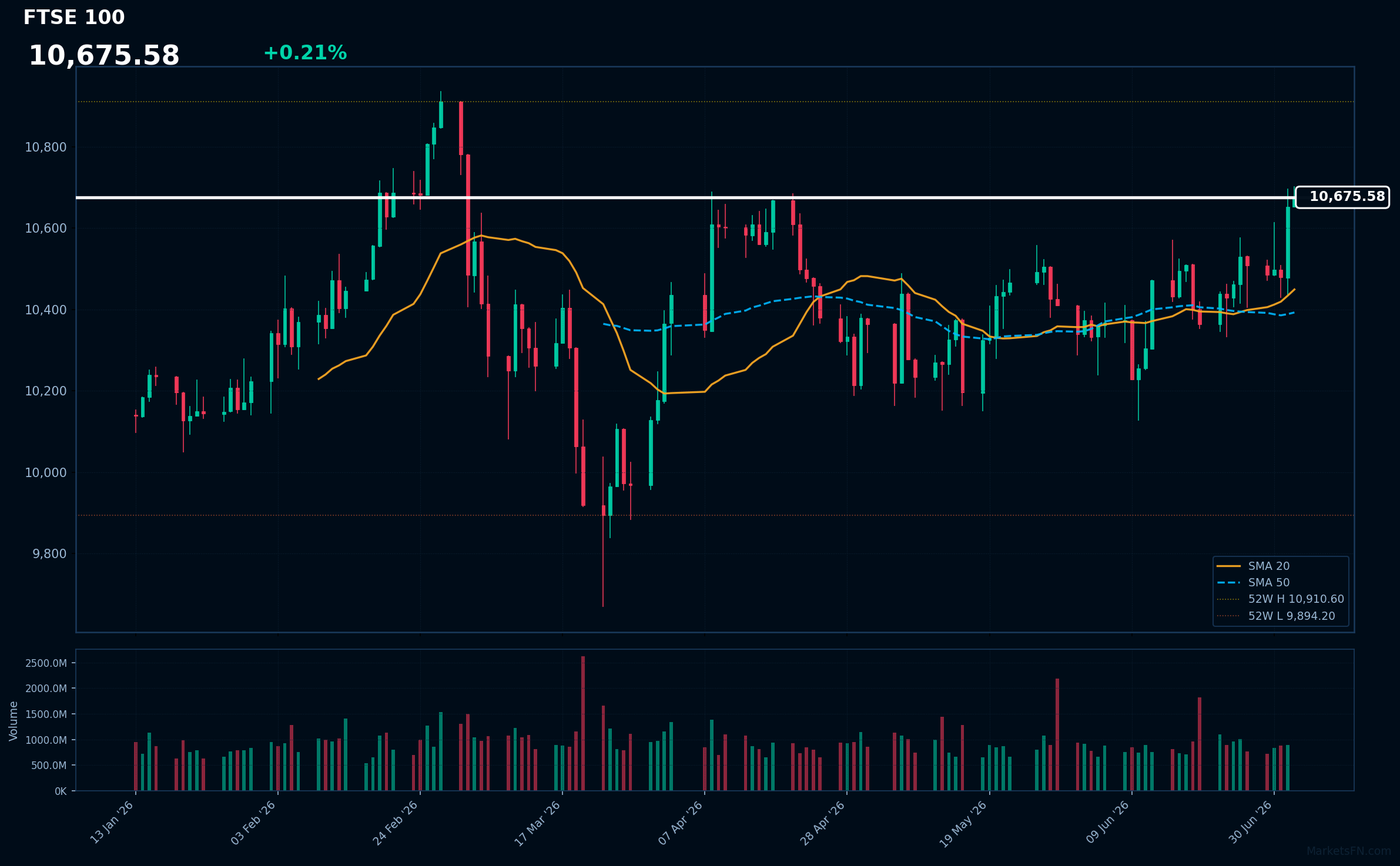
Task: Select the 0K volume axis label
Action: click(x=61, y=791)
